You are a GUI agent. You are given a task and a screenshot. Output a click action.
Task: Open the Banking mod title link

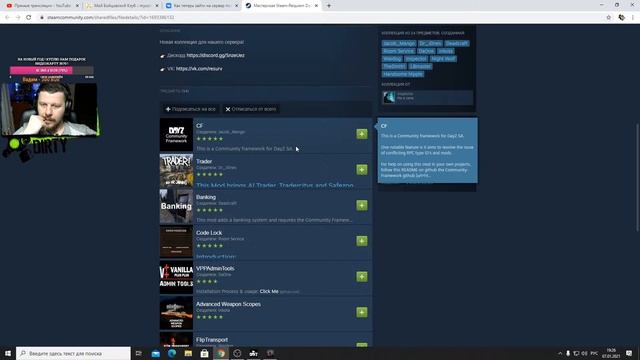[206, 197]
